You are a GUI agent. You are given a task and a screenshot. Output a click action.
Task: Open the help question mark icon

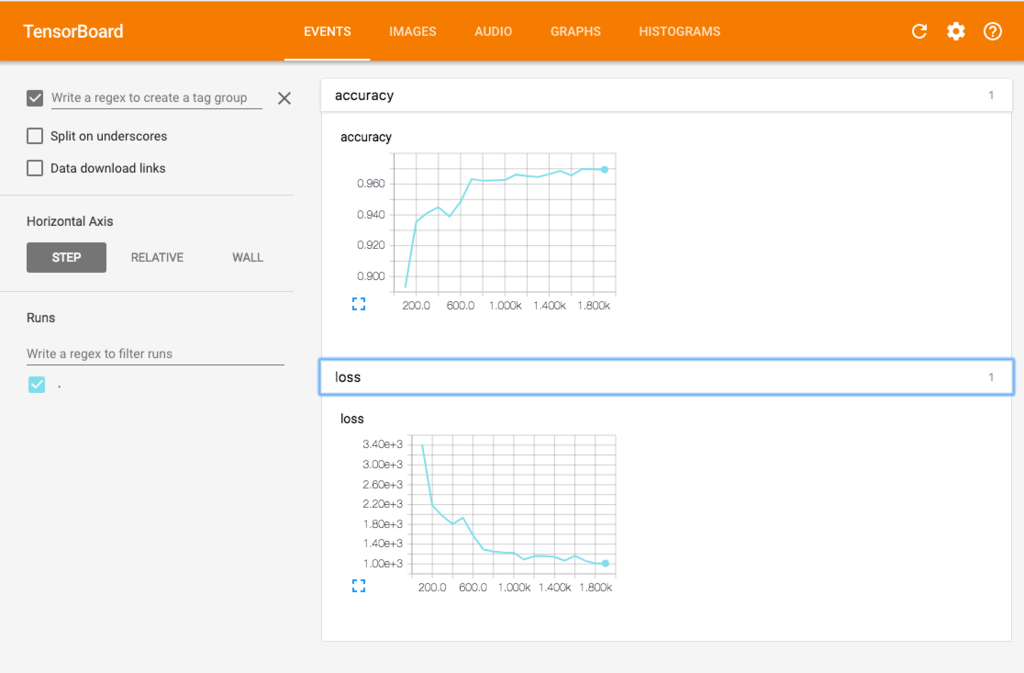[993, 31]
